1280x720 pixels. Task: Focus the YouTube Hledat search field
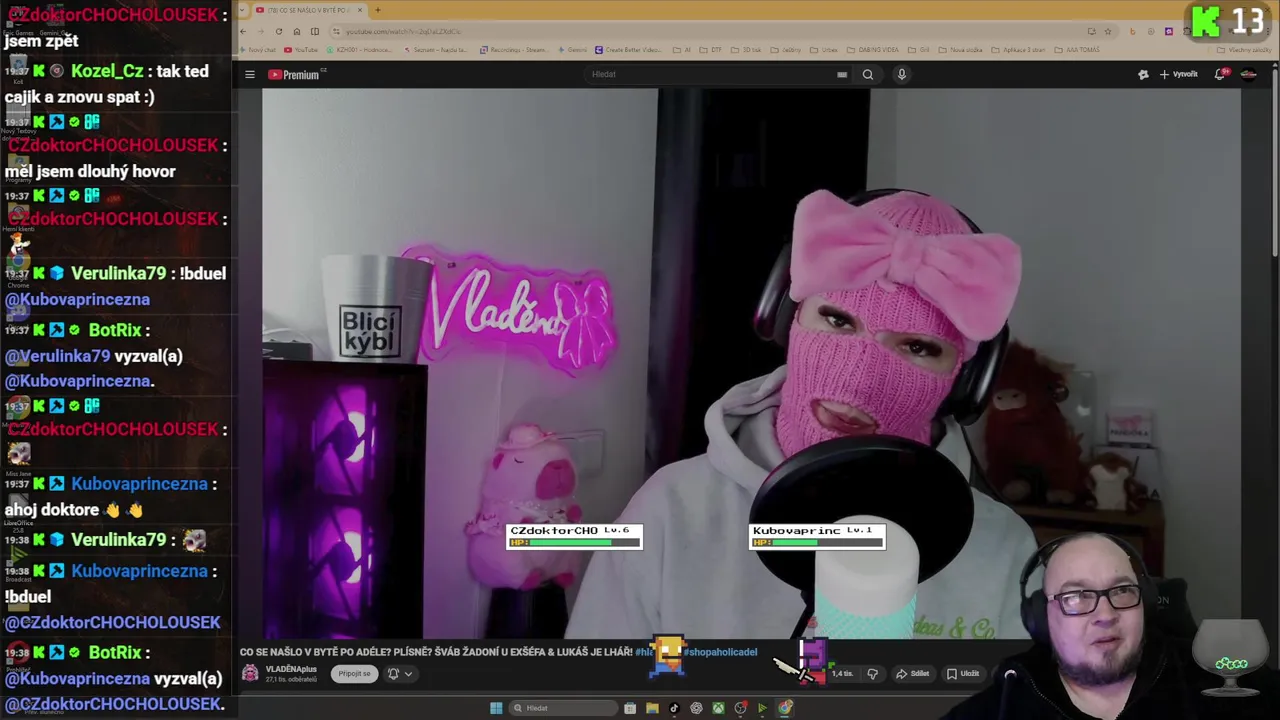tap(710, 74)
